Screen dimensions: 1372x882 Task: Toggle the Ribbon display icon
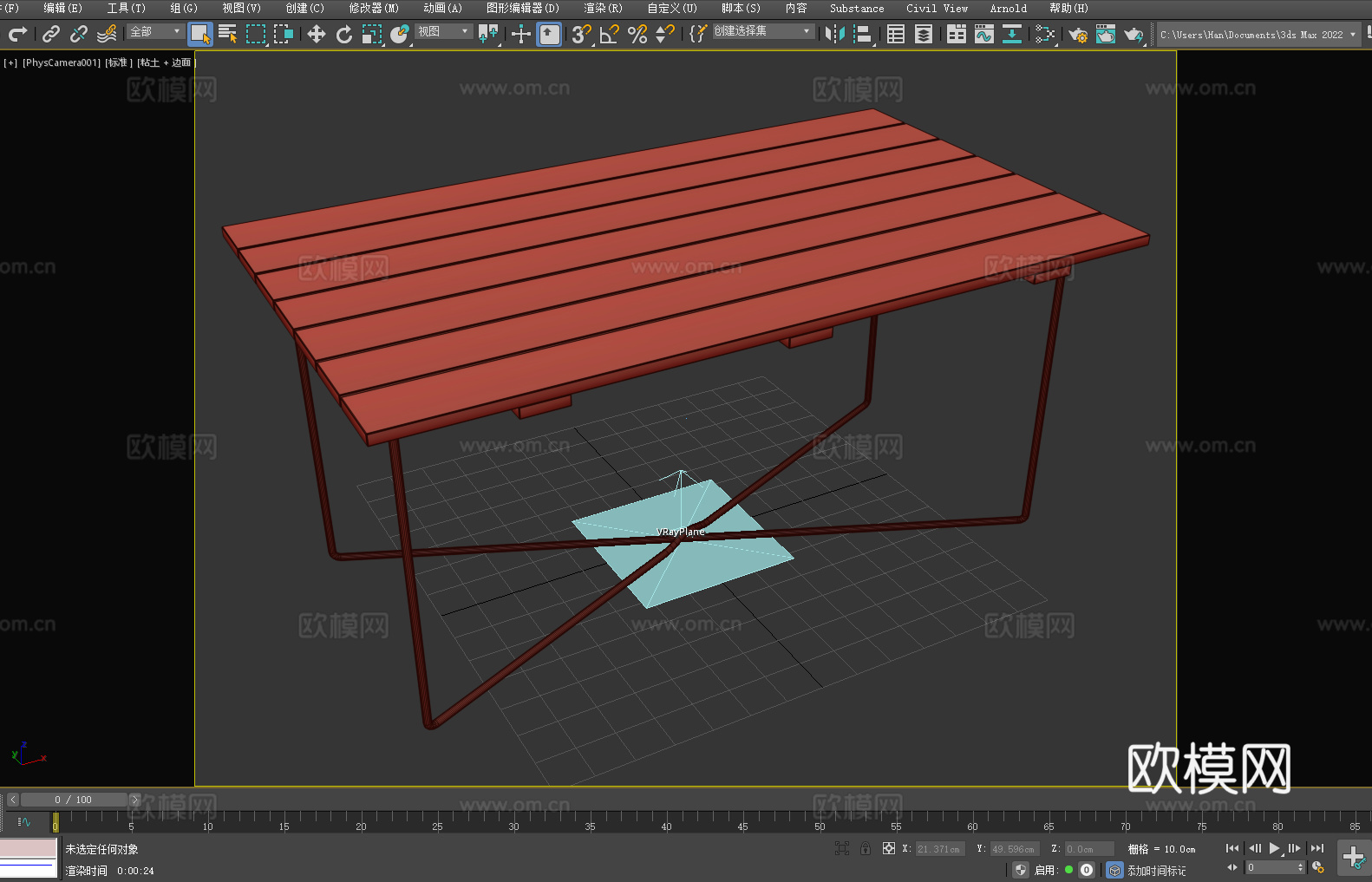(x=957, y=34)
